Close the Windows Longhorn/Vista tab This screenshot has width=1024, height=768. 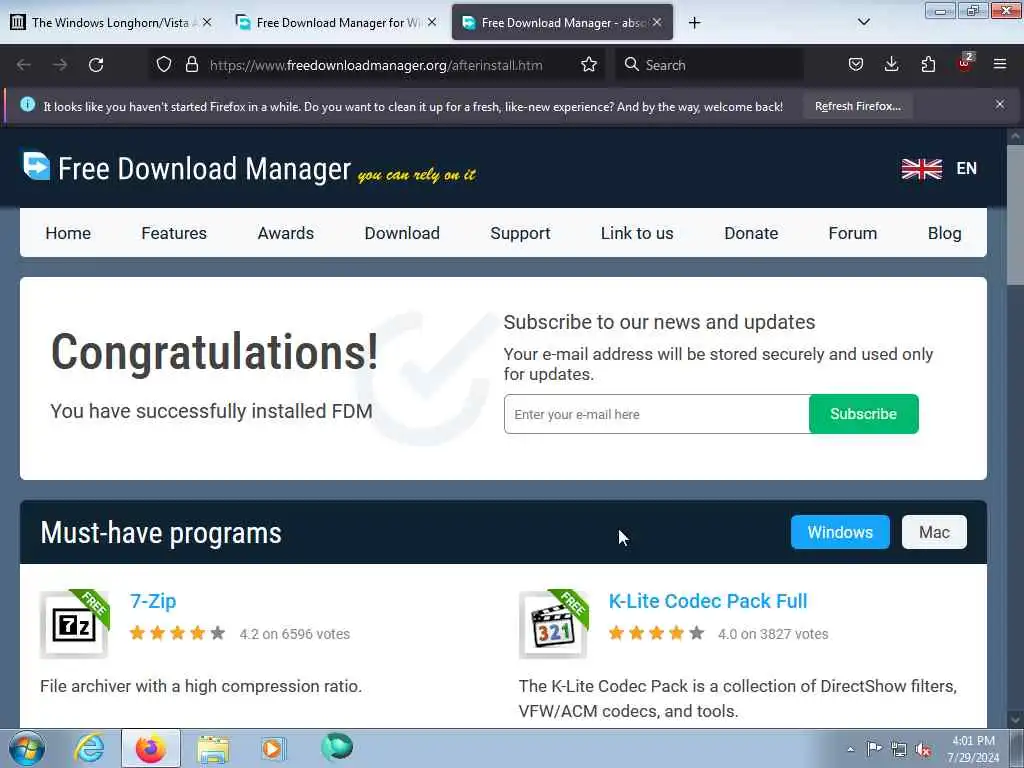(x=207, y=22)
